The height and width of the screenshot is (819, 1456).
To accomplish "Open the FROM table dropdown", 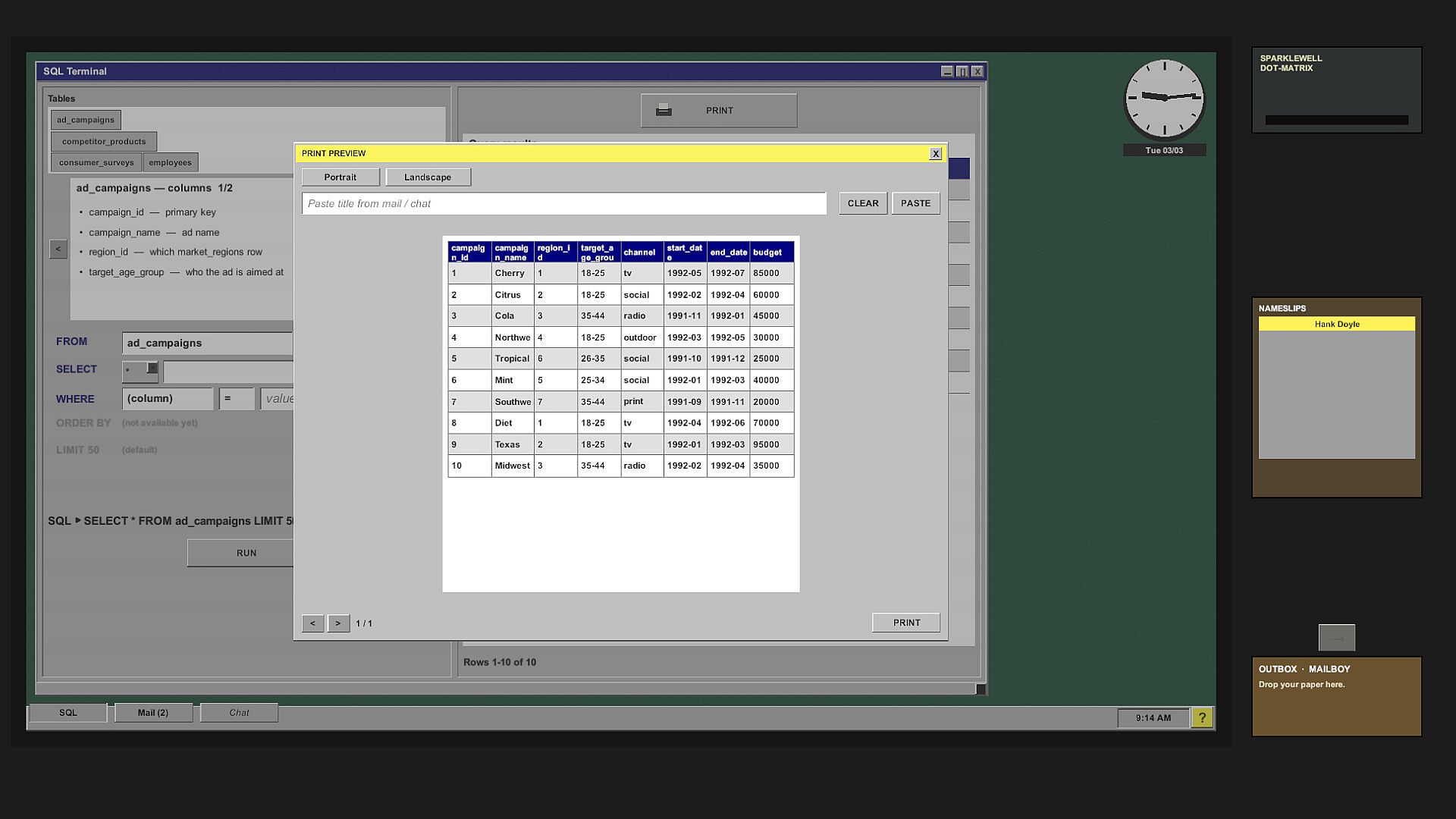I will click(x=207, y=343).
